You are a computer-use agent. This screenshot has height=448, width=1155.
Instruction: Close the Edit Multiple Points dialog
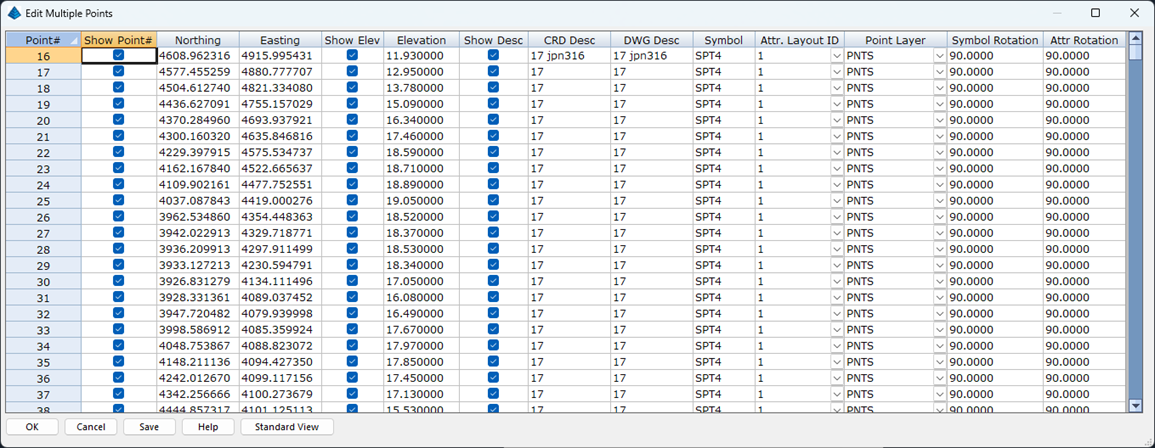pos(1134,13)
